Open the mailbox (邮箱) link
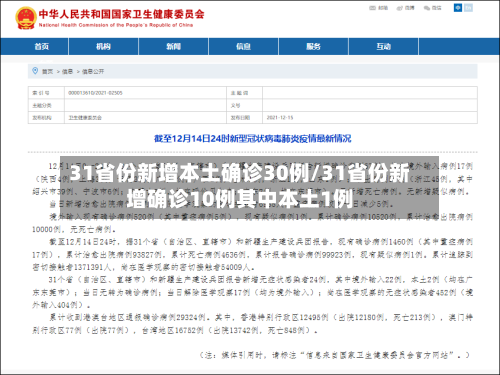 coord(379,8)
